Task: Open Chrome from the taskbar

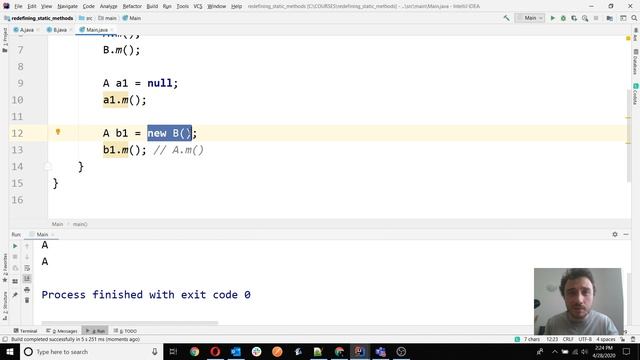Action: 194,352
